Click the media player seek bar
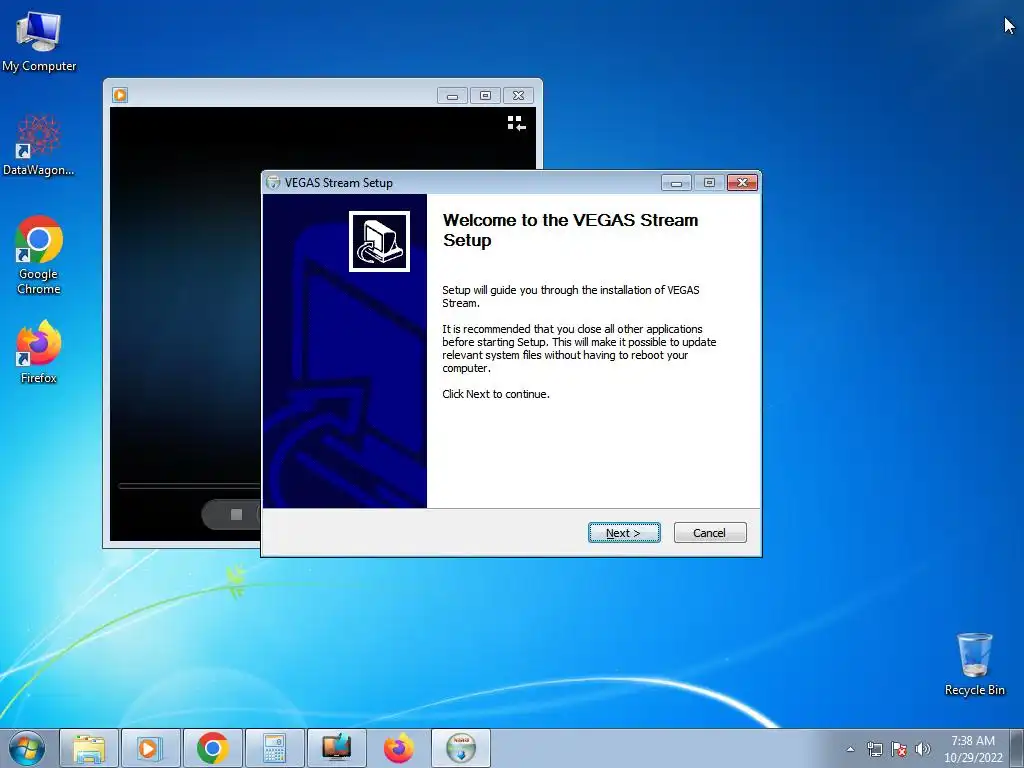Screen dimensions: 1024x768 coord(189,486)
